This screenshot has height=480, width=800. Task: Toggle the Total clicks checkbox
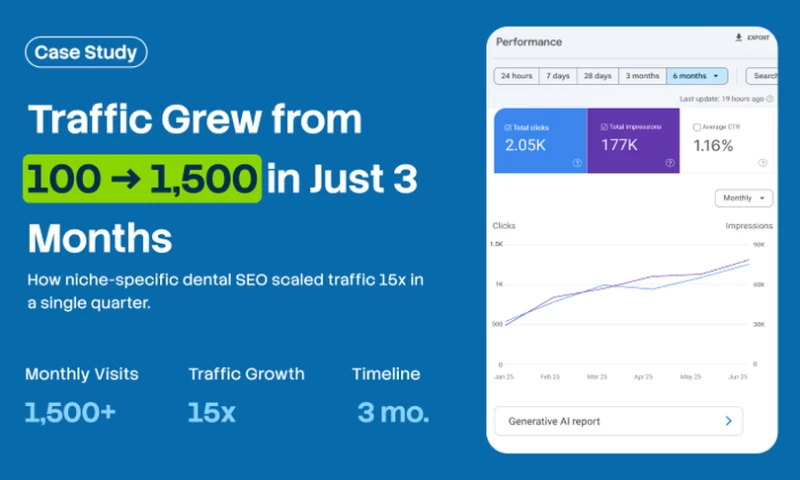point(508,128)
